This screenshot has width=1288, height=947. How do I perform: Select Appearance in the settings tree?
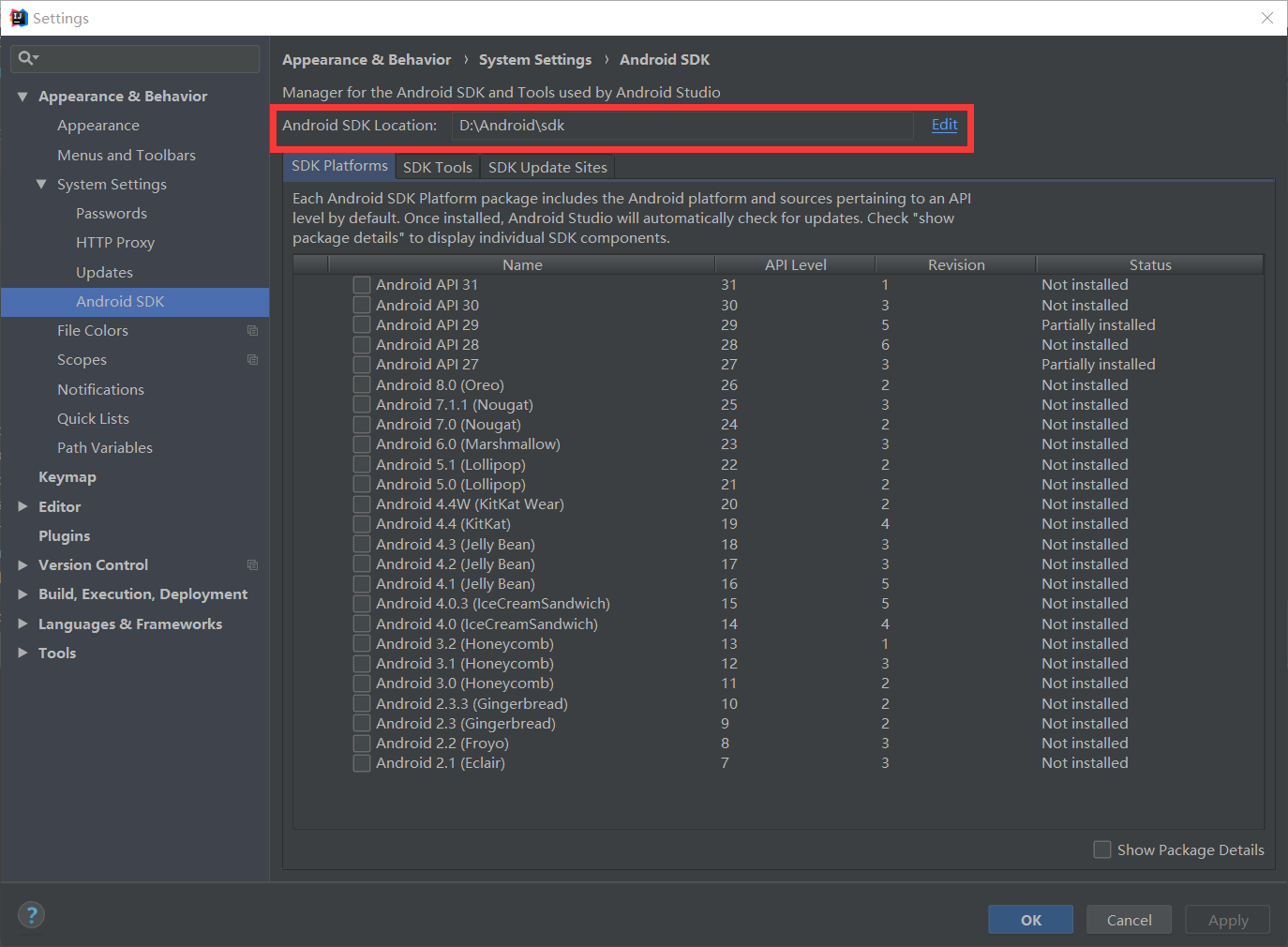click(97, 126)
